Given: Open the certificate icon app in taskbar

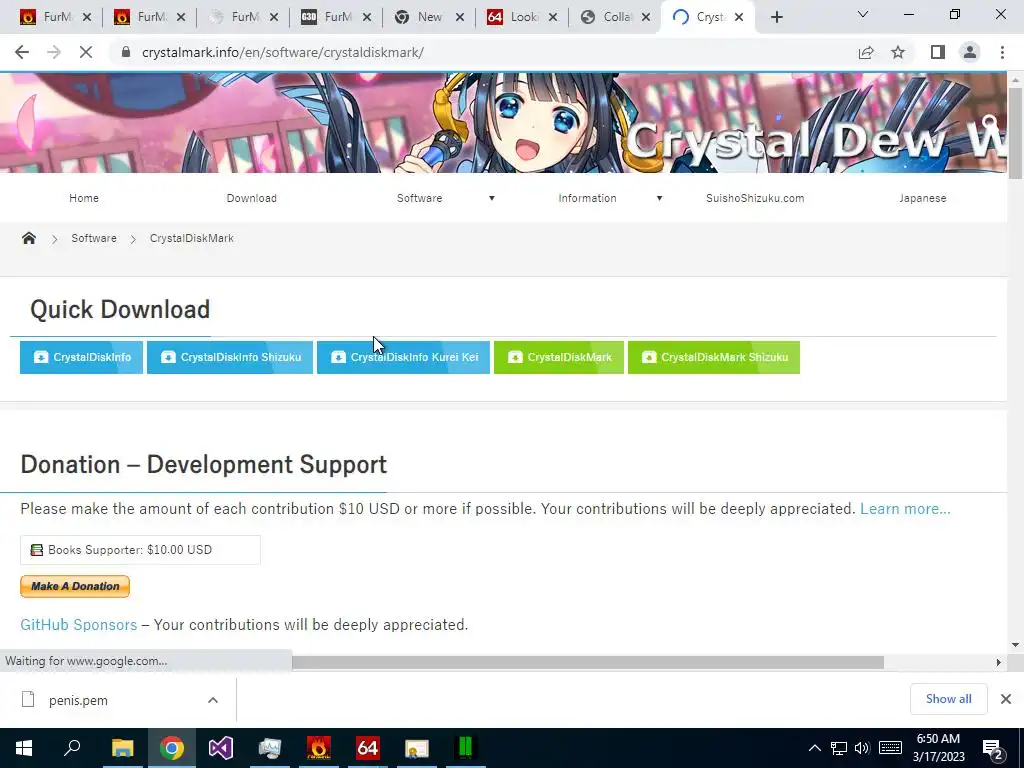Looking at the screenshot, I should pyautogui.click(x=417, y=748).
